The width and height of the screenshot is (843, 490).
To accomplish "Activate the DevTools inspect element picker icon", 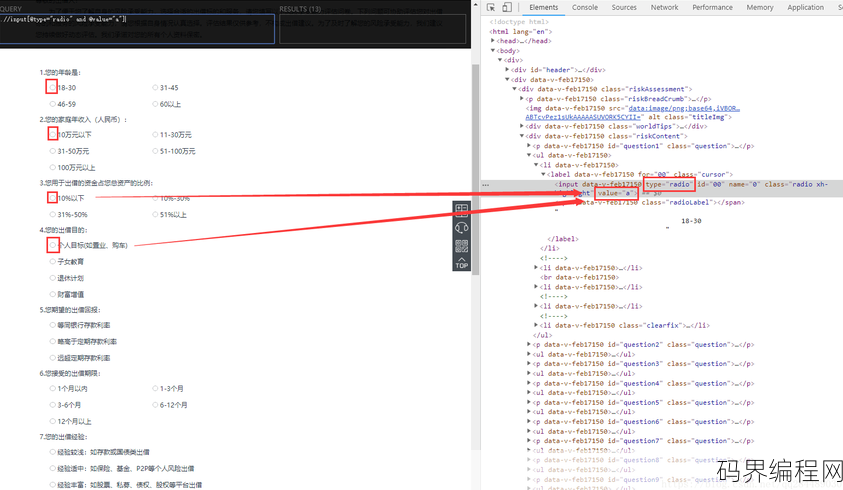I will coord(491,7).
